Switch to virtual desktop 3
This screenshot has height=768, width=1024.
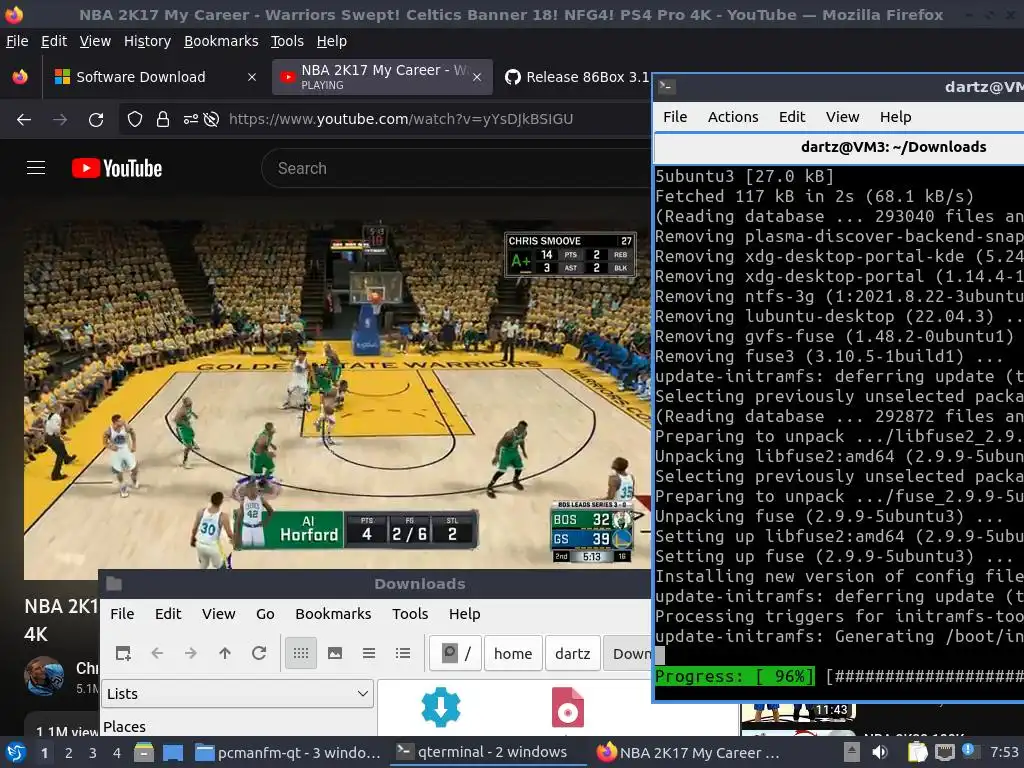tap(92, 753)
